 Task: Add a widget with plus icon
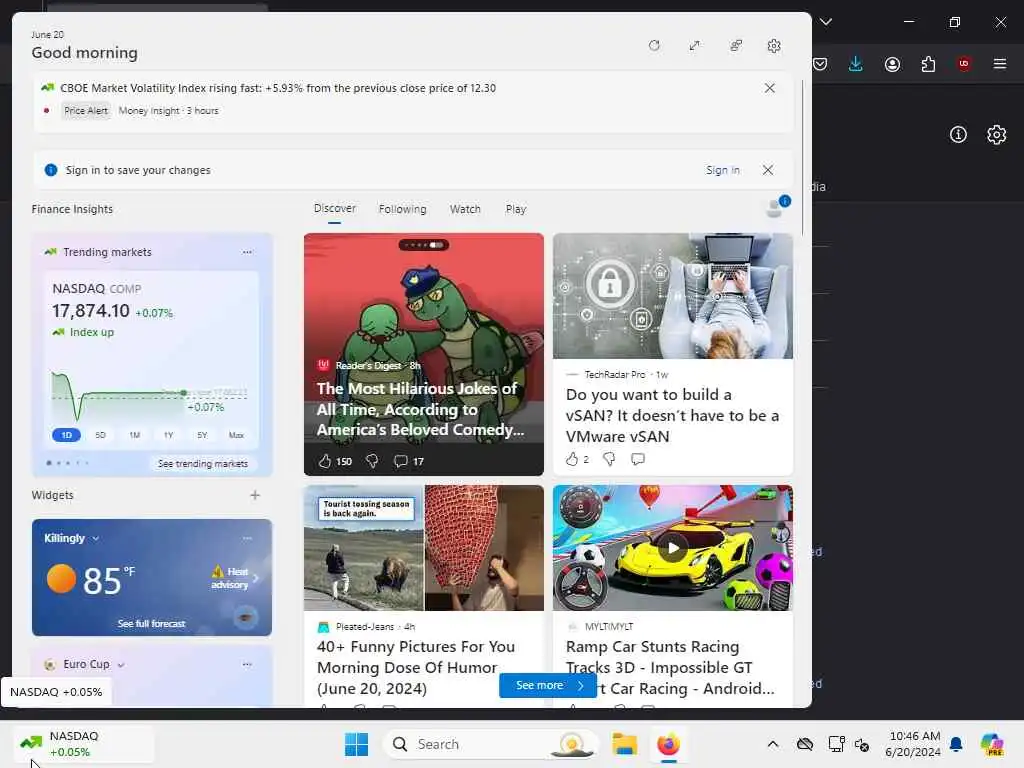[x=255, y=495]
